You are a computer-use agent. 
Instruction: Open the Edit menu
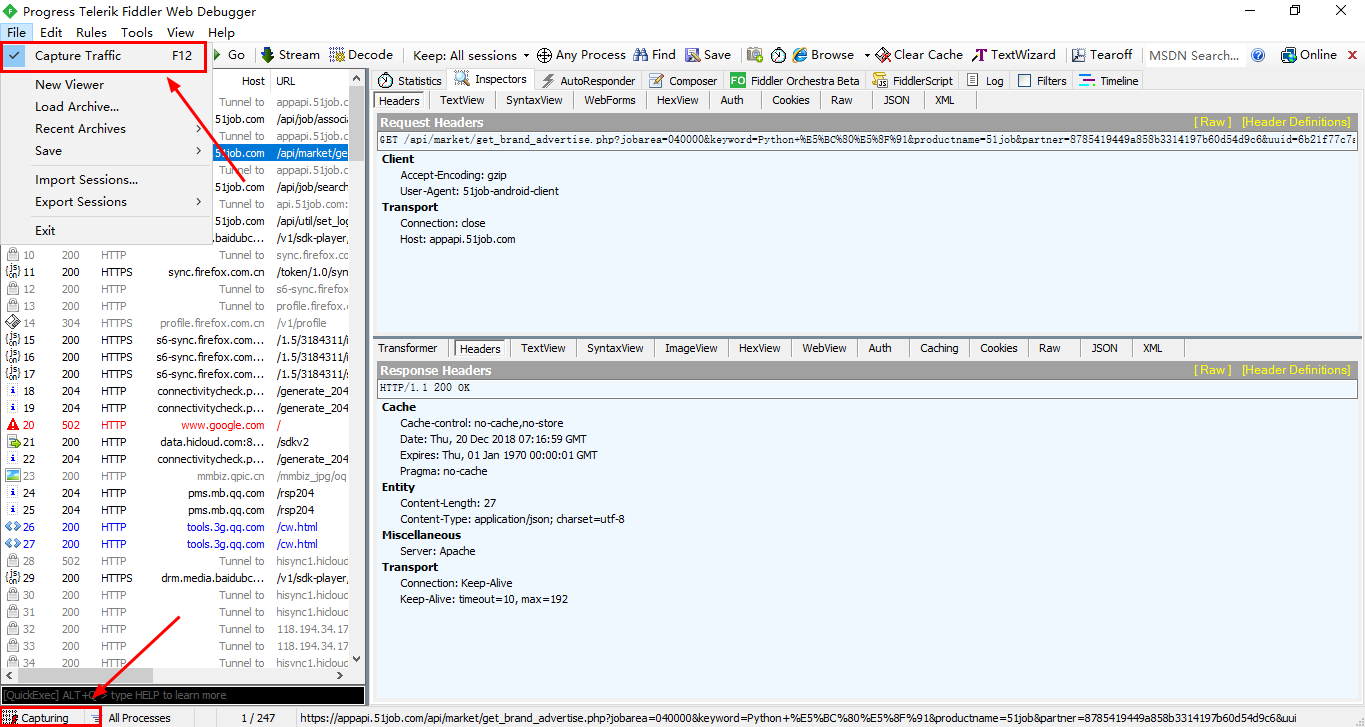tap(50, 33)
